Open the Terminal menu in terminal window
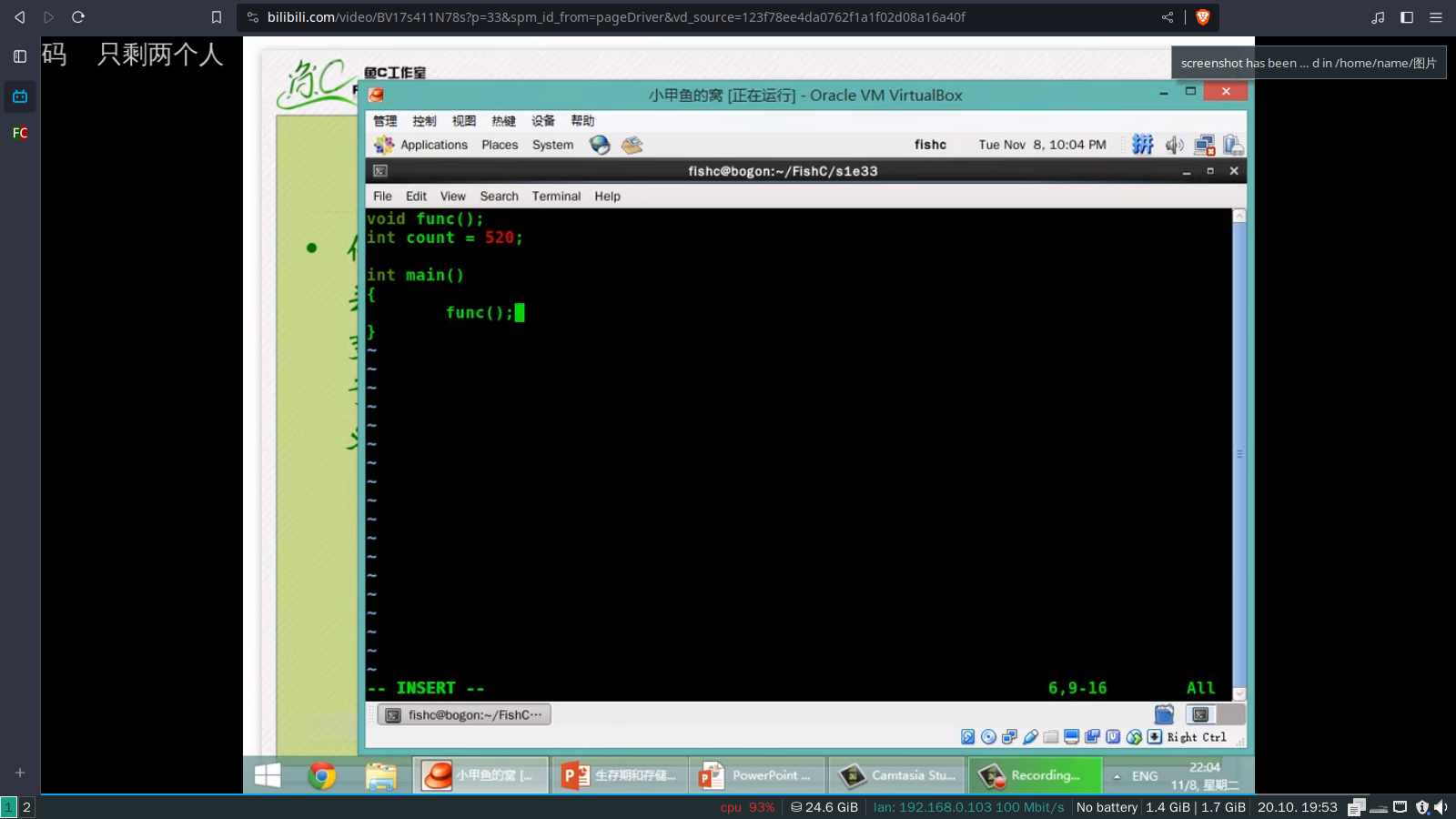The image size is (1456, 819). [556, 197]
